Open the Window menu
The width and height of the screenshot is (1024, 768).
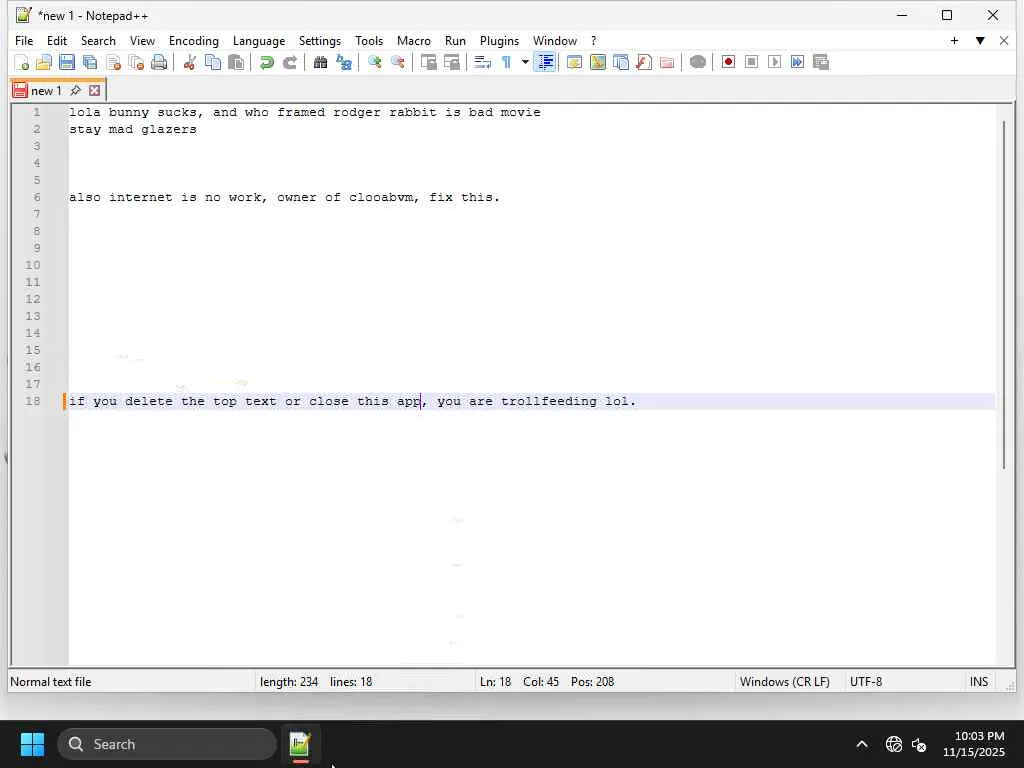coord(555,40)
